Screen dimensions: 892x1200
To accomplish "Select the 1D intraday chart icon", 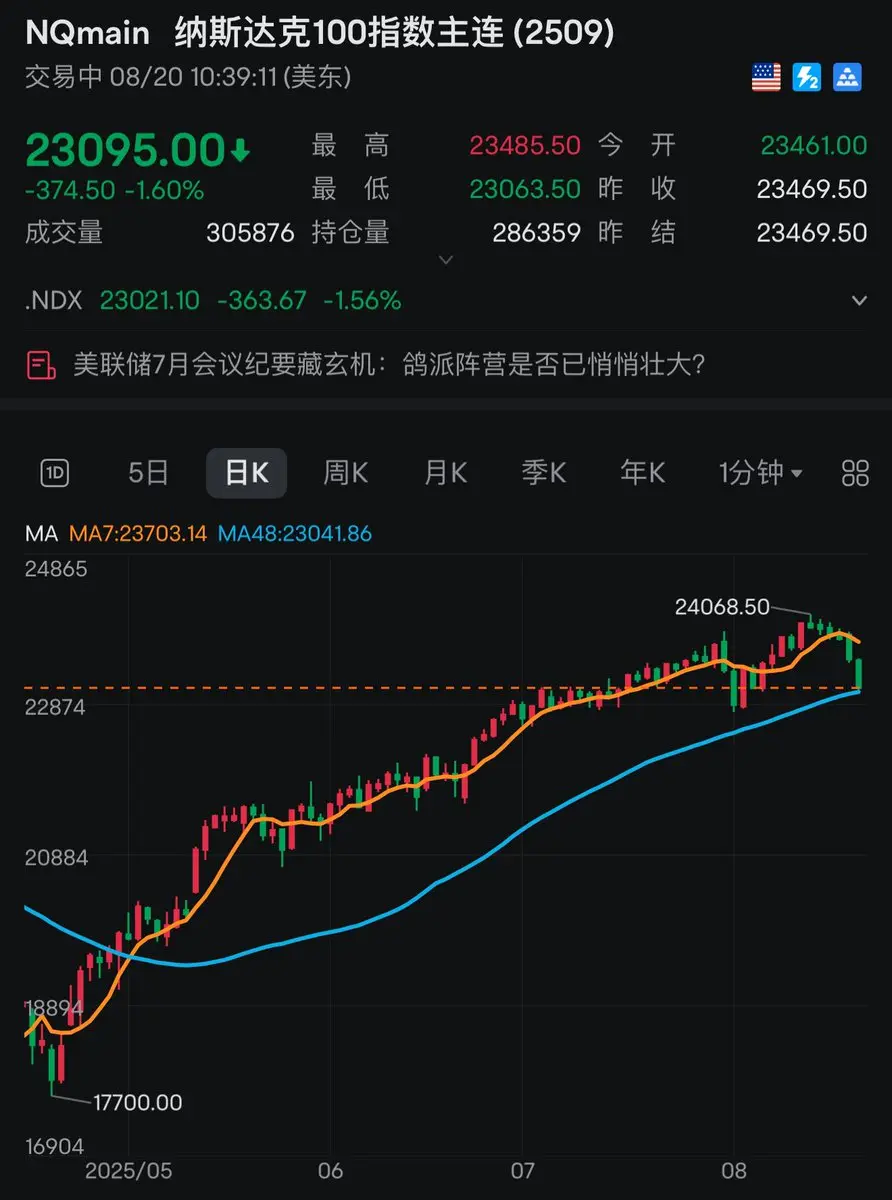I will tap(54, 473).
